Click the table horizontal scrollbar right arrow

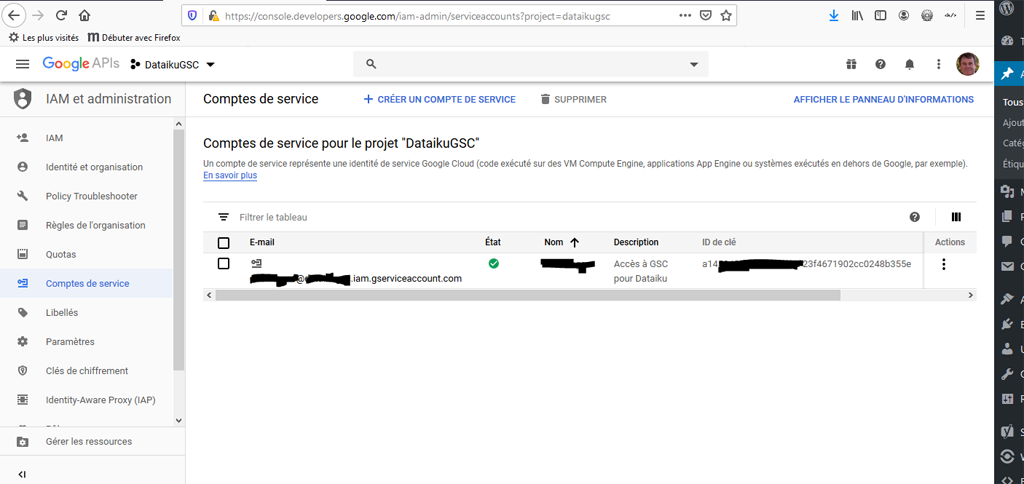point(970,295)
